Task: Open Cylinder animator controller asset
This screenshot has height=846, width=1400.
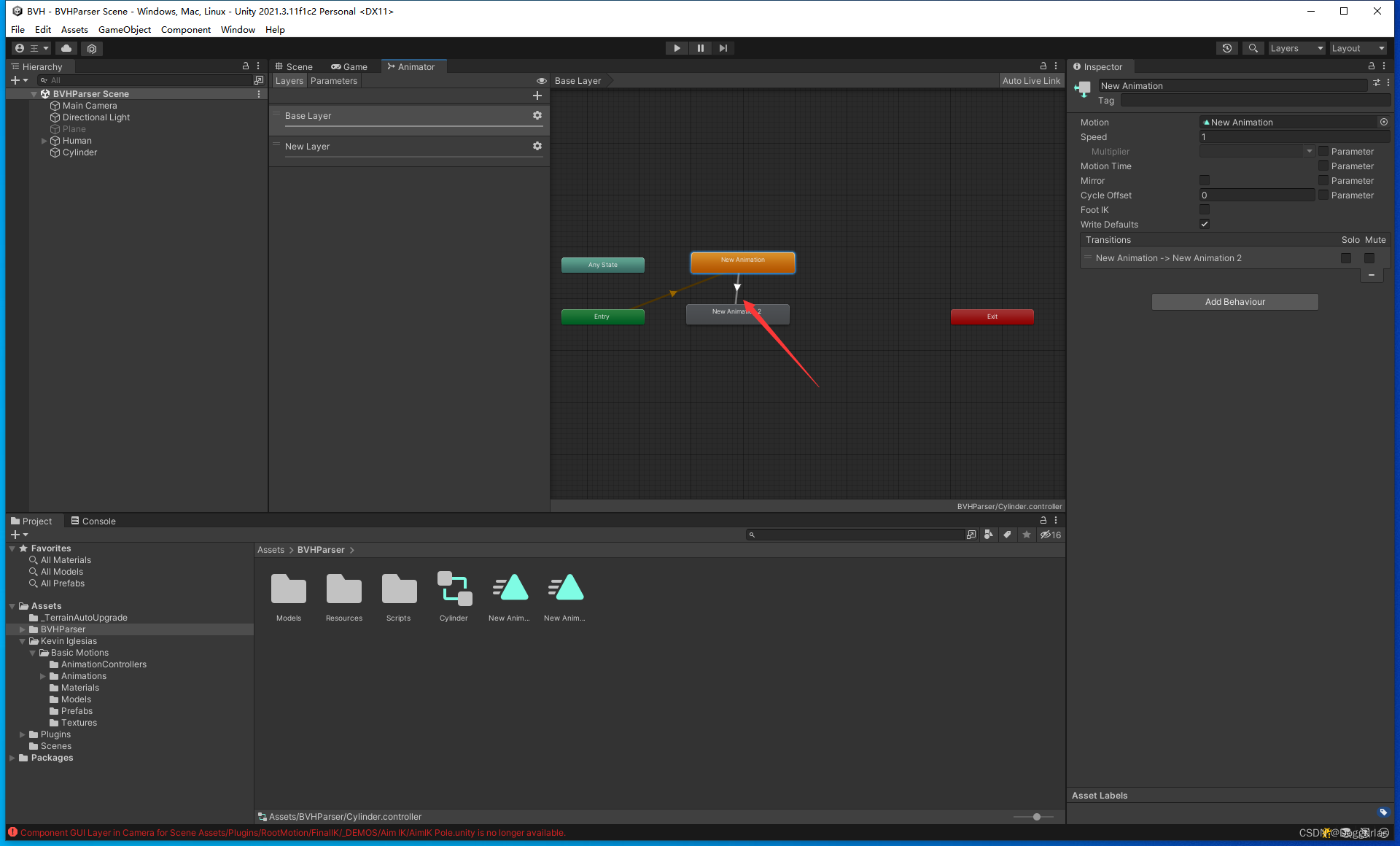Action: (x=454, y=589)
